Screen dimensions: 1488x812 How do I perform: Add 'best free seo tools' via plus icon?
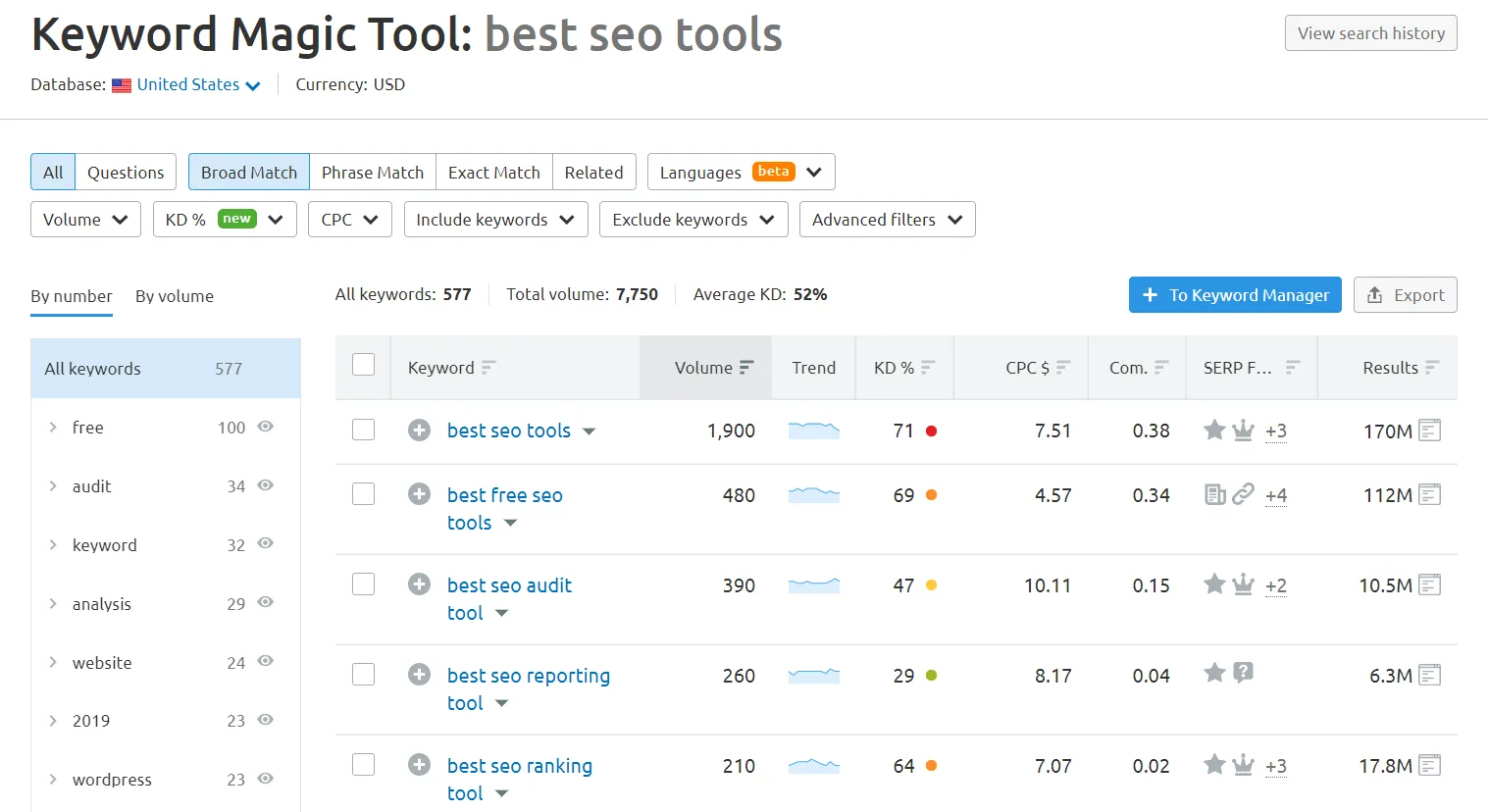pos(419,494)
